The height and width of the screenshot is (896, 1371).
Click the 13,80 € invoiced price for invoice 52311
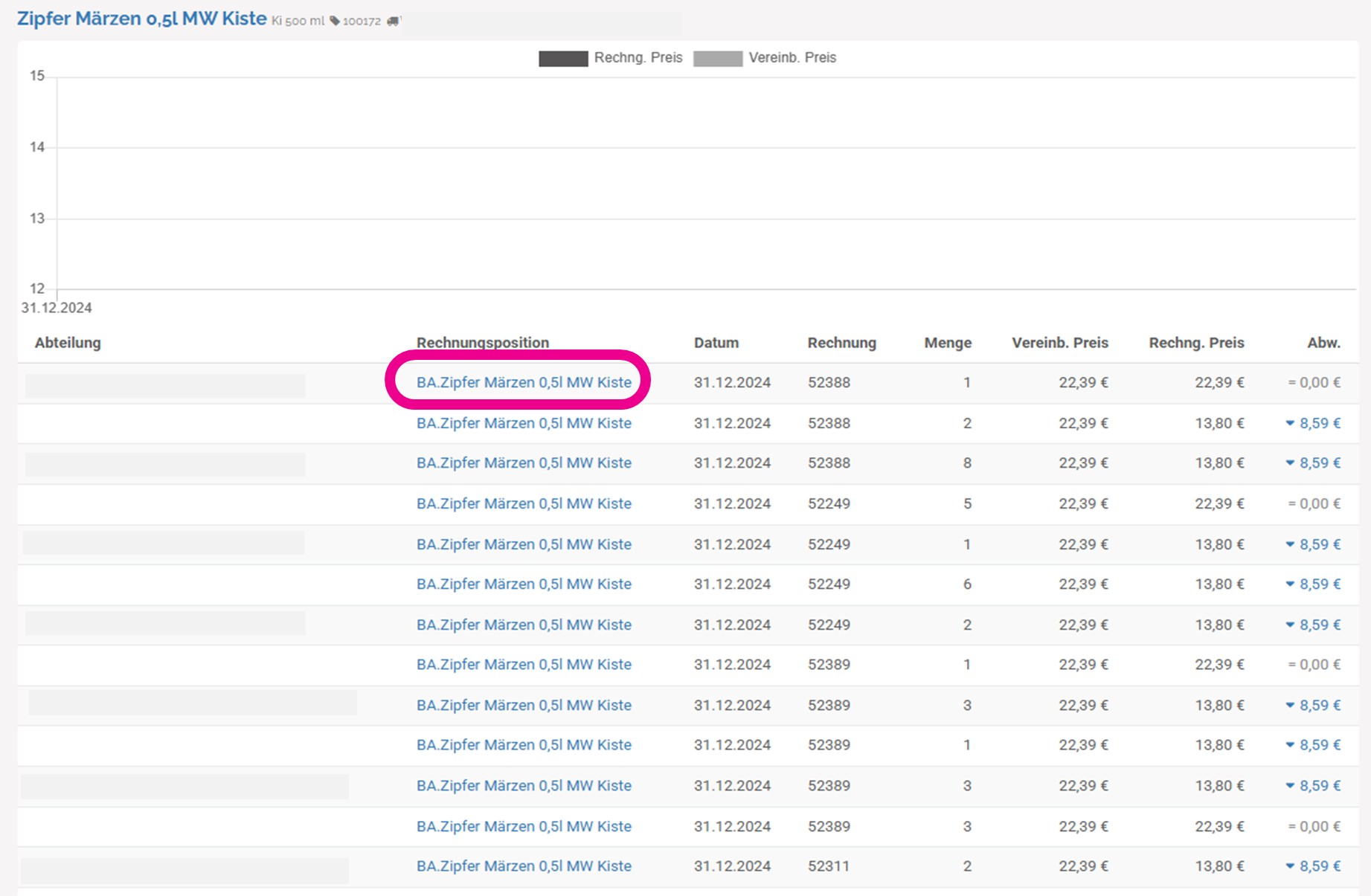tap(1219, 866)
